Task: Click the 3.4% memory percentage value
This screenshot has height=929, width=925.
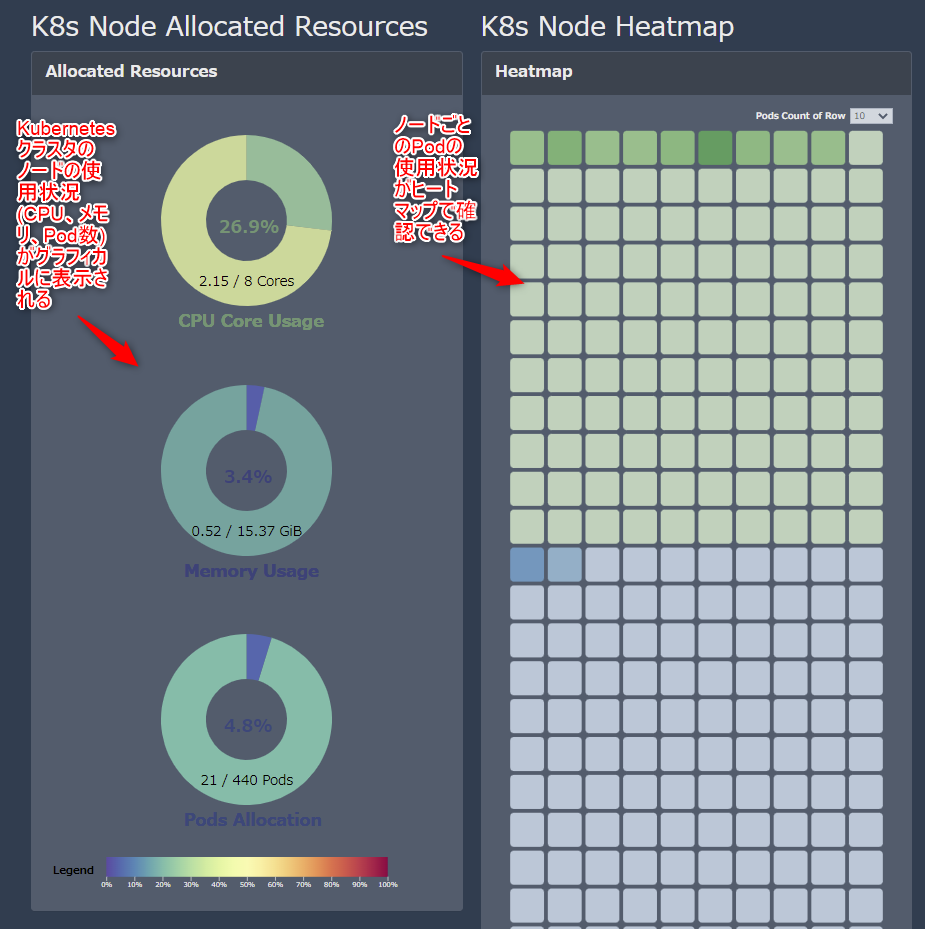Action: pyautogui.click(x=248, y=476)
